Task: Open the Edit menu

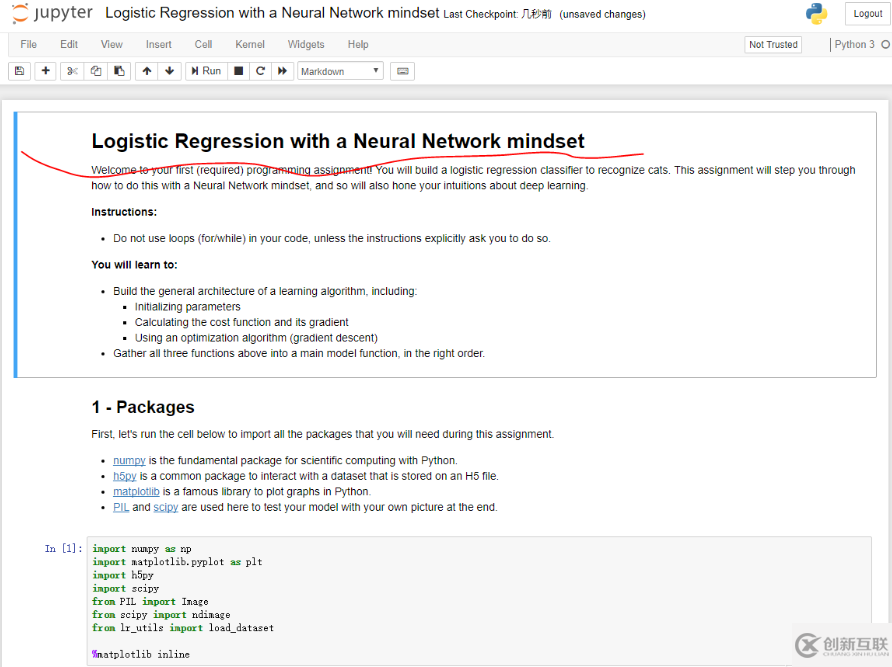Action: (69, 44)
